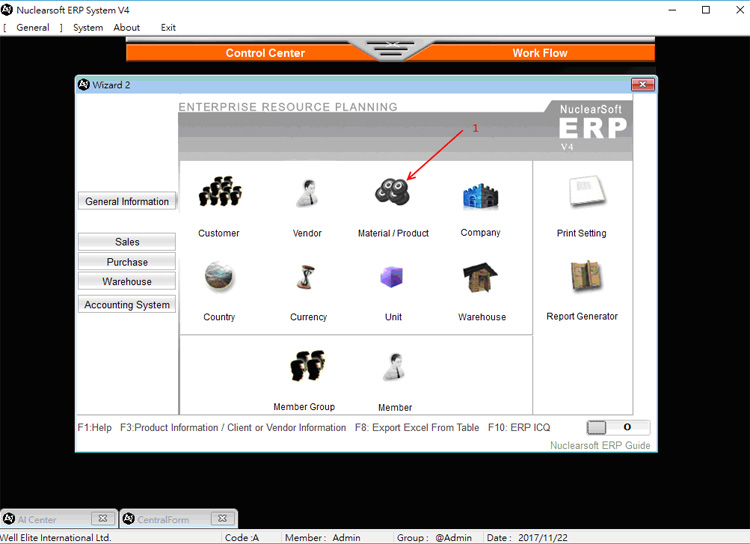Maximize the Nuclearsoft ERP main window
The width and height of the screenshot is (750, 544).
706,10
